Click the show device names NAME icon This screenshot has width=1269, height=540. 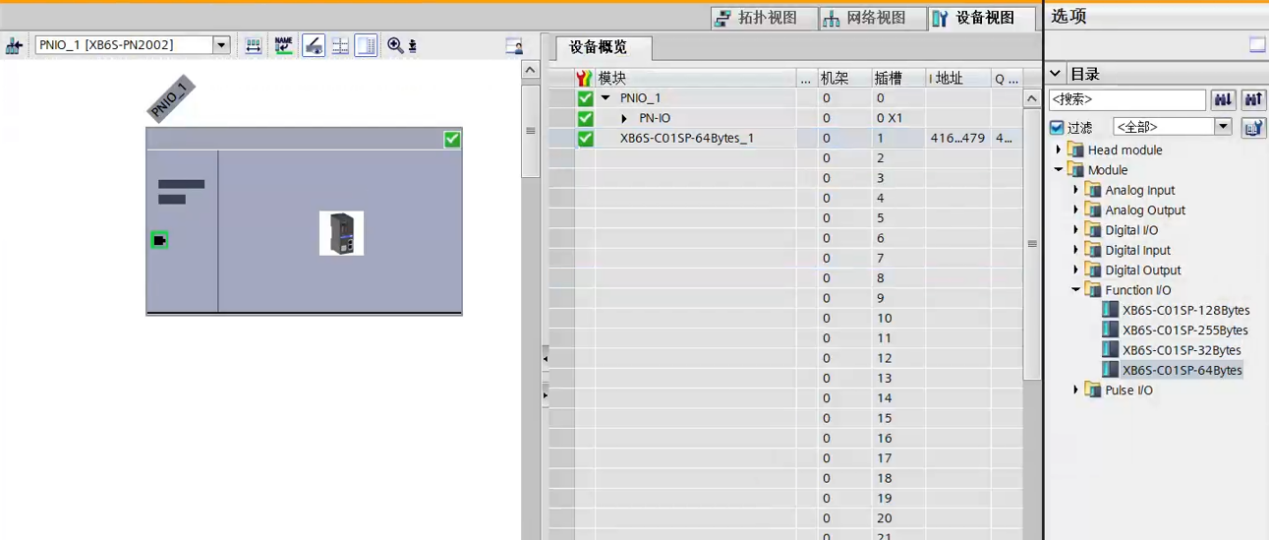pos(284,46)
